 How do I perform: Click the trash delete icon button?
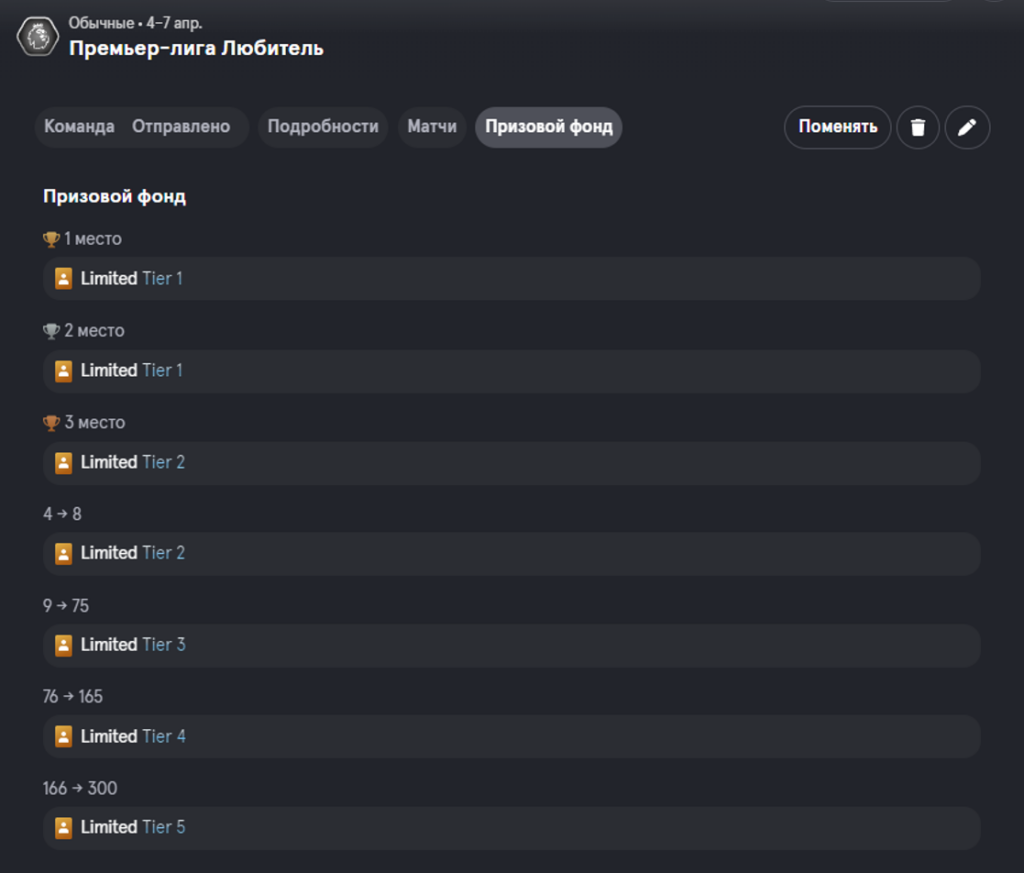(x=918, y=127)
